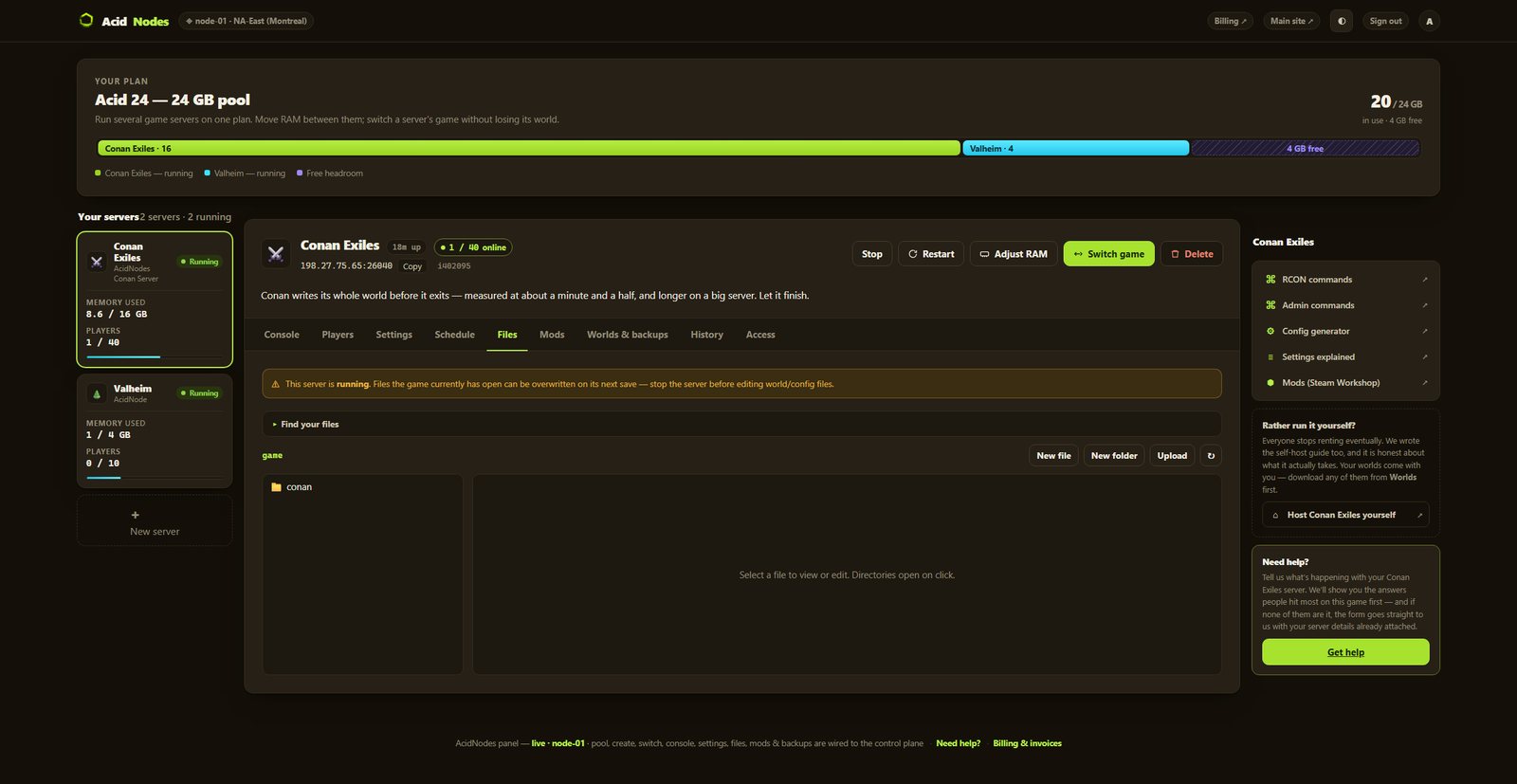Switch to the Schedule tab

click(x=454, y=335)
